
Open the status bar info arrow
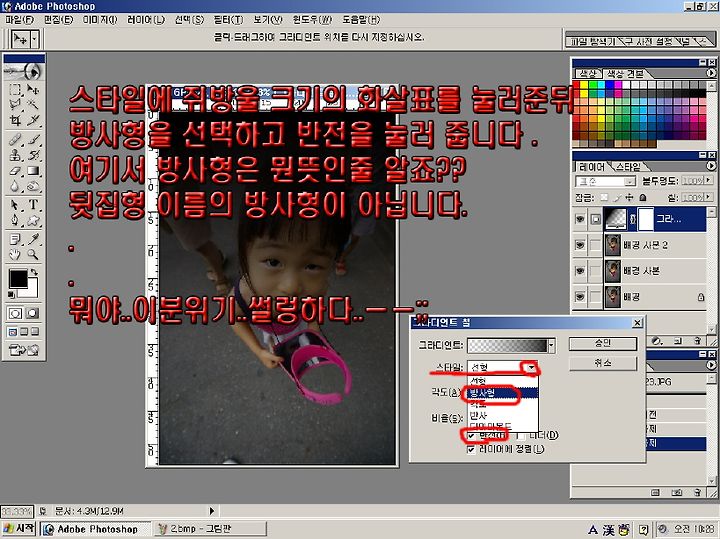(212, 511)
